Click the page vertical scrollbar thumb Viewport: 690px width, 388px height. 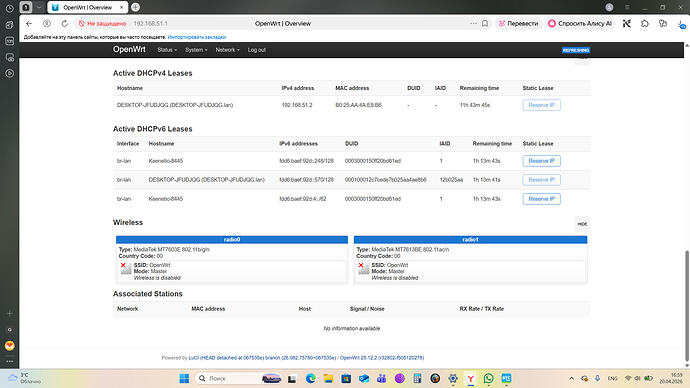686,306
